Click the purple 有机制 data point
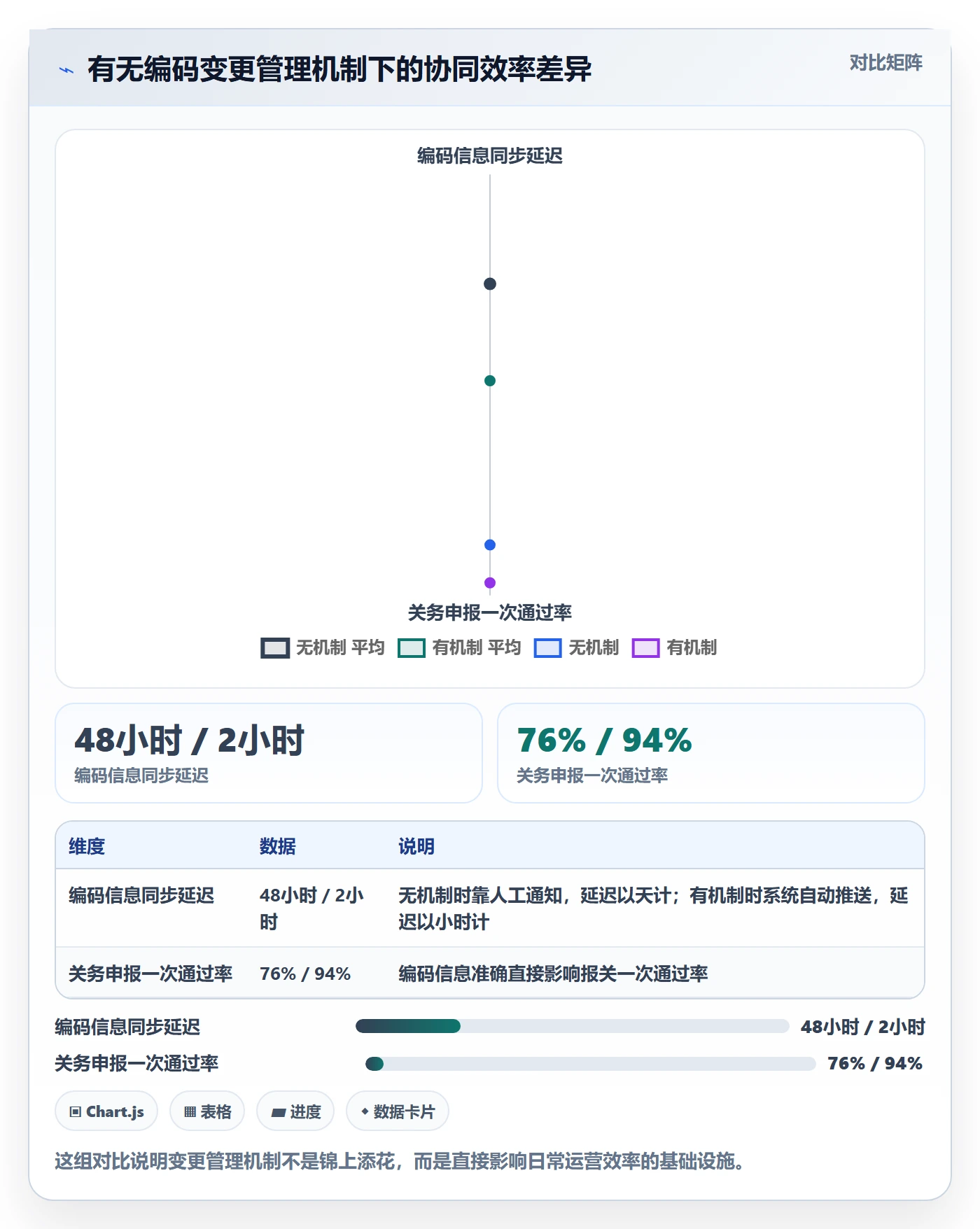Image resolution: width=980 pixels, height=1229 pixels. pos(490,582)
